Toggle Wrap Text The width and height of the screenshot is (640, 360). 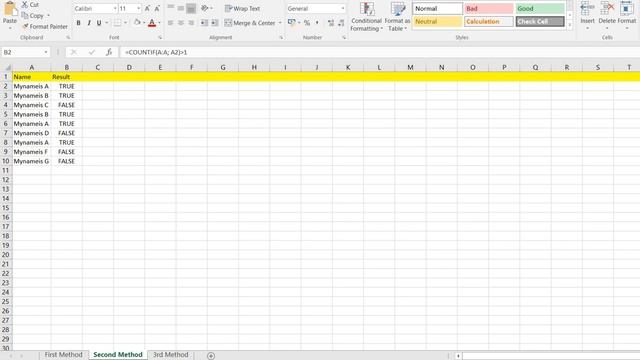coord(242,8)
